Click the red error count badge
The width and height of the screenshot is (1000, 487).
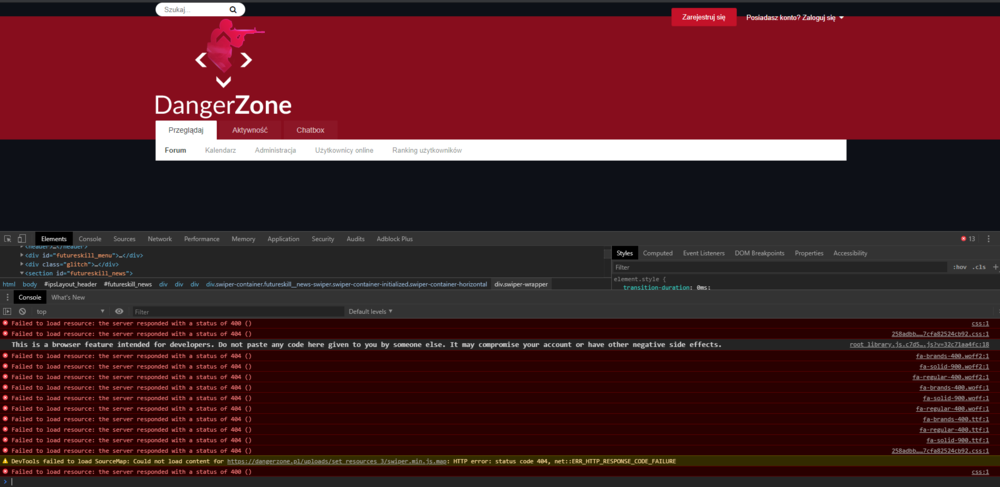pos(966,239)
